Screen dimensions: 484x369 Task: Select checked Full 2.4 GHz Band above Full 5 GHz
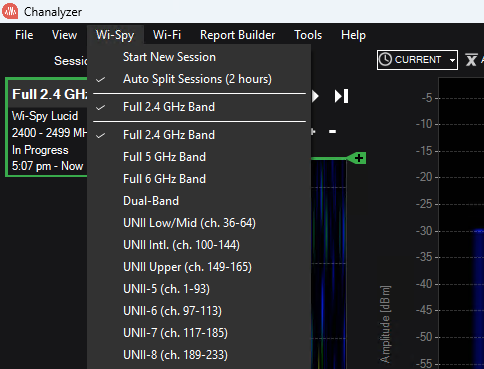click(199, 135)
